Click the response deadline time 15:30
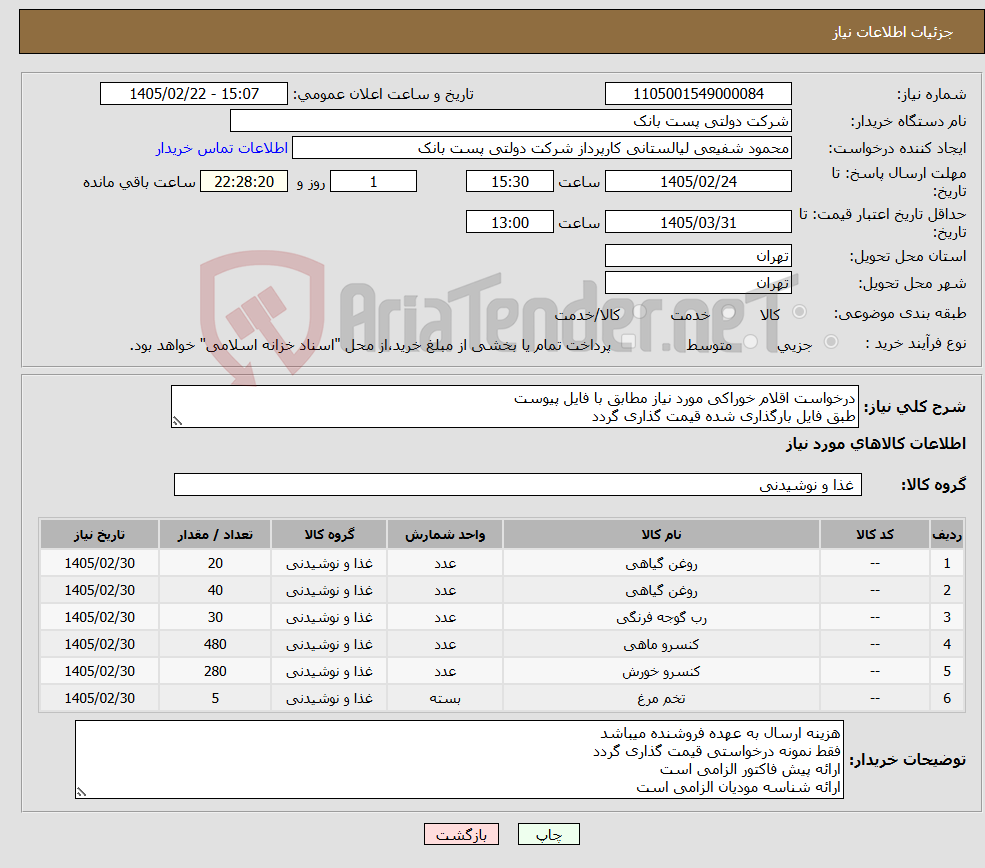The width and height of the screenshot is (985, 868). click(x=509, y=182)
